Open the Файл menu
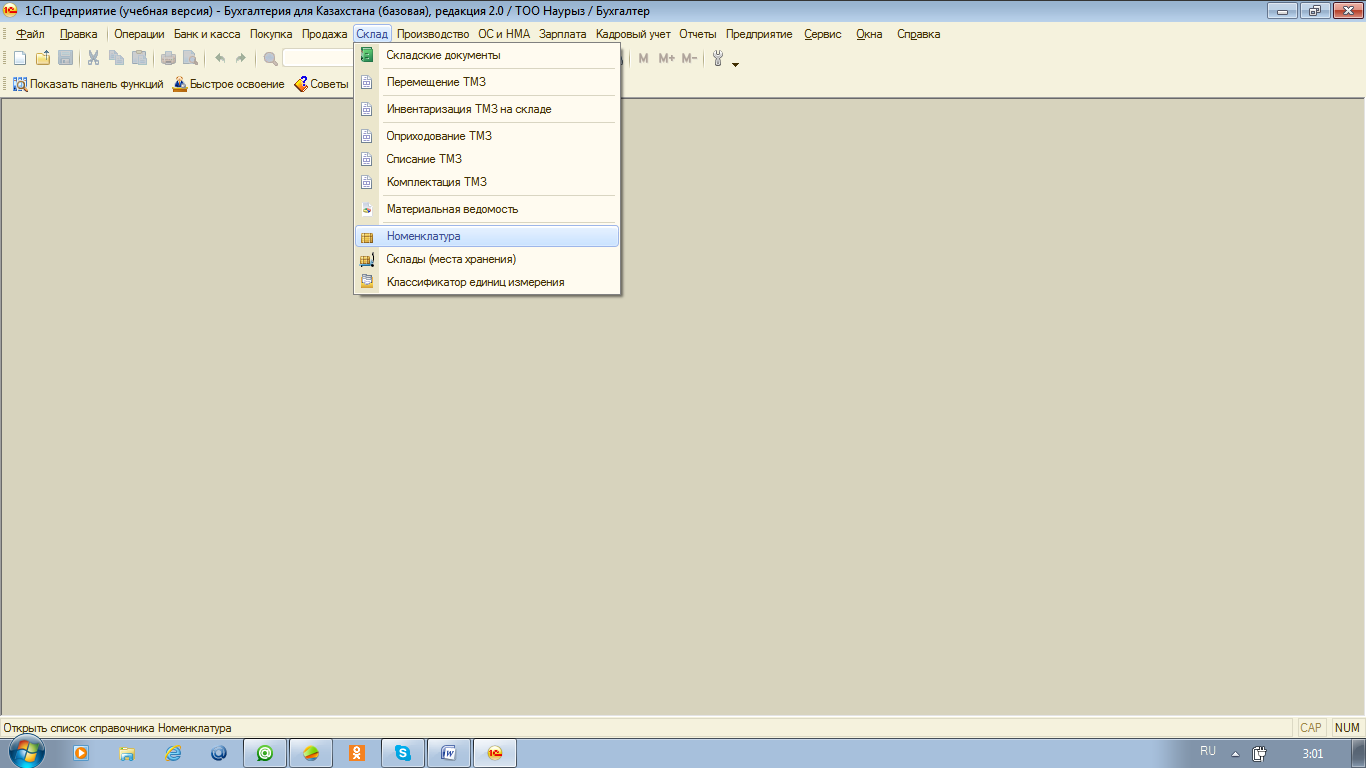Image resolution: width=1366 pixels, height=768 pixels. click(x=31, y=34)
